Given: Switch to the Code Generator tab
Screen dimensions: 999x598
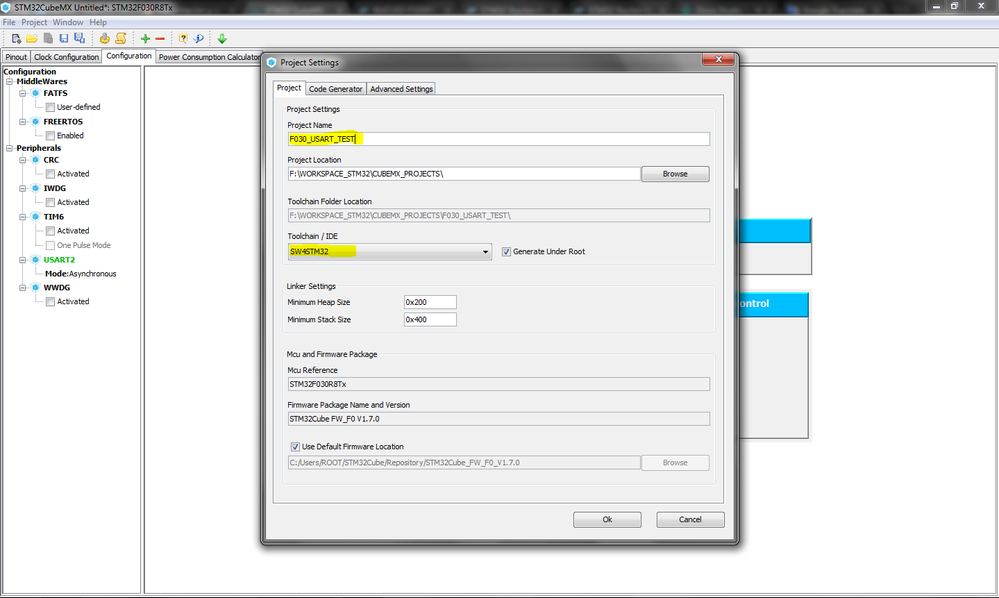Looking at the screenshot, I should (x=336, y=89).
